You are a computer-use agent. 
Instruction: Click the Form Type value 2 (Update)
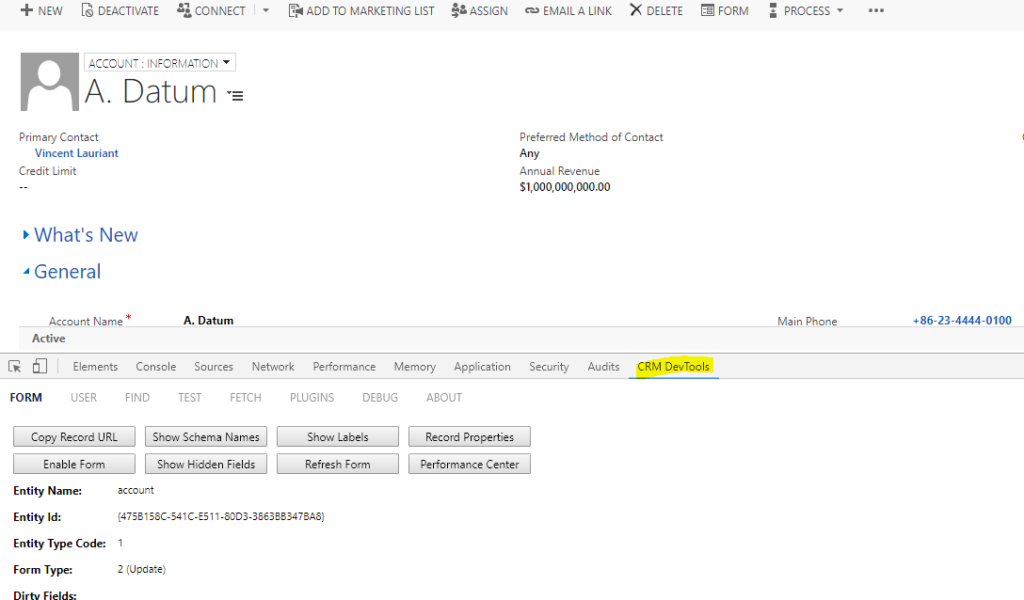(142, 569)
